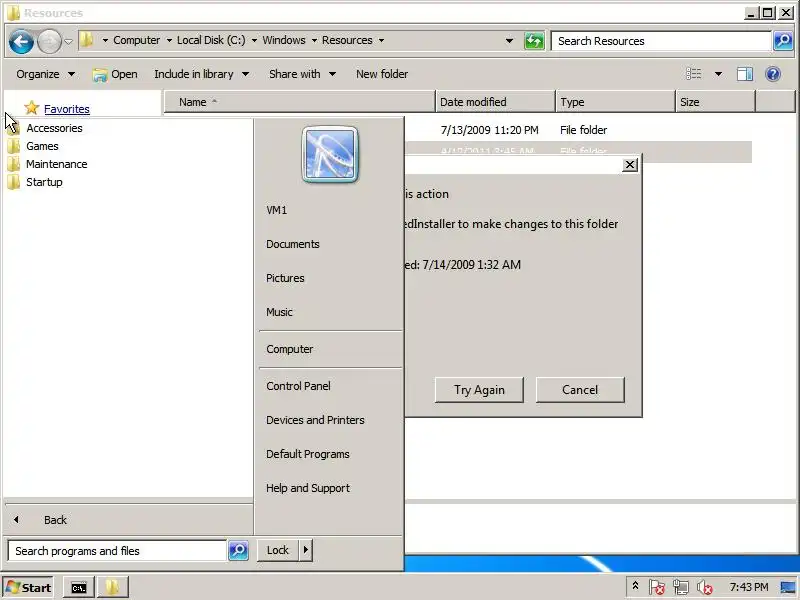Open Control Panel from the Start menu

[298, 386]
